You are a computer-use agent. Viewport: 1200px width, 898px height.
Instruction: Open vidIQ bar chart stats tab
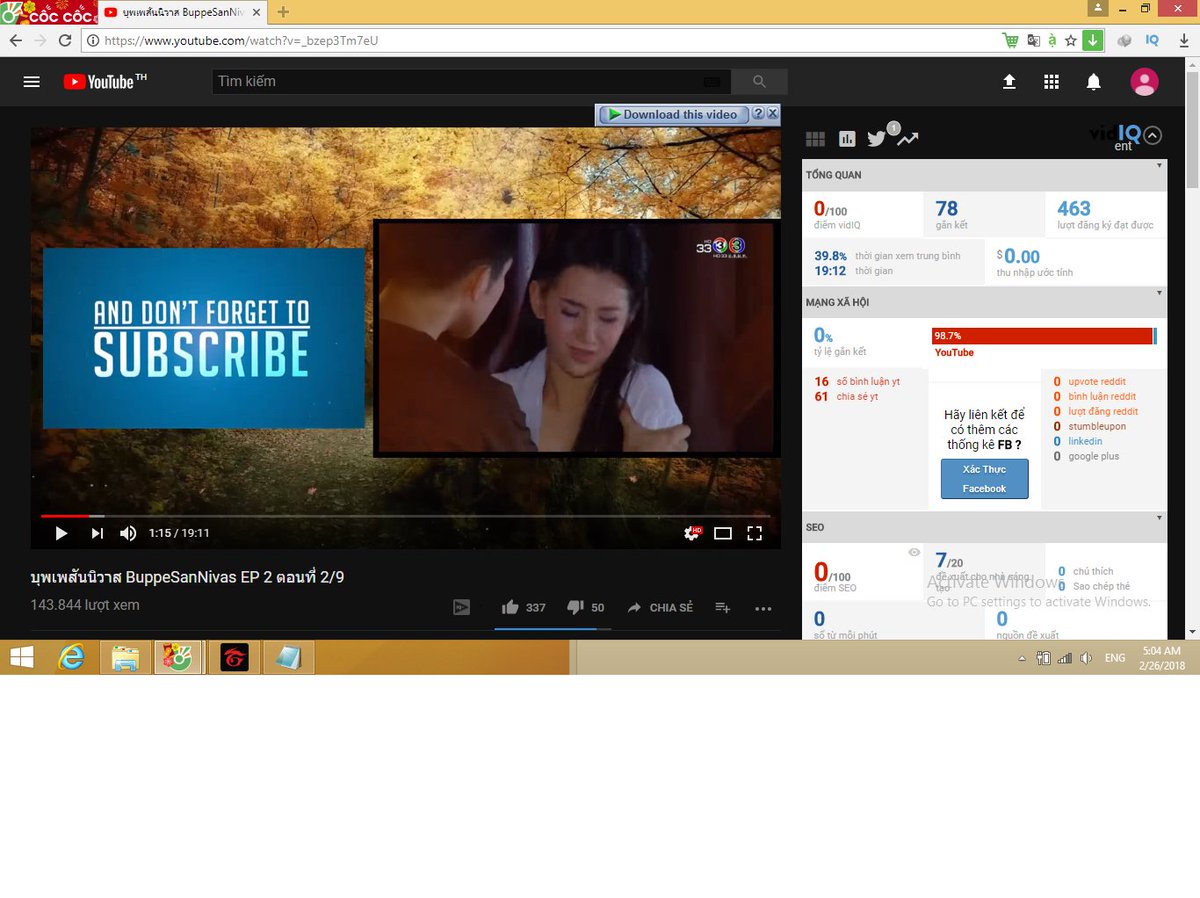coord(847,139)
